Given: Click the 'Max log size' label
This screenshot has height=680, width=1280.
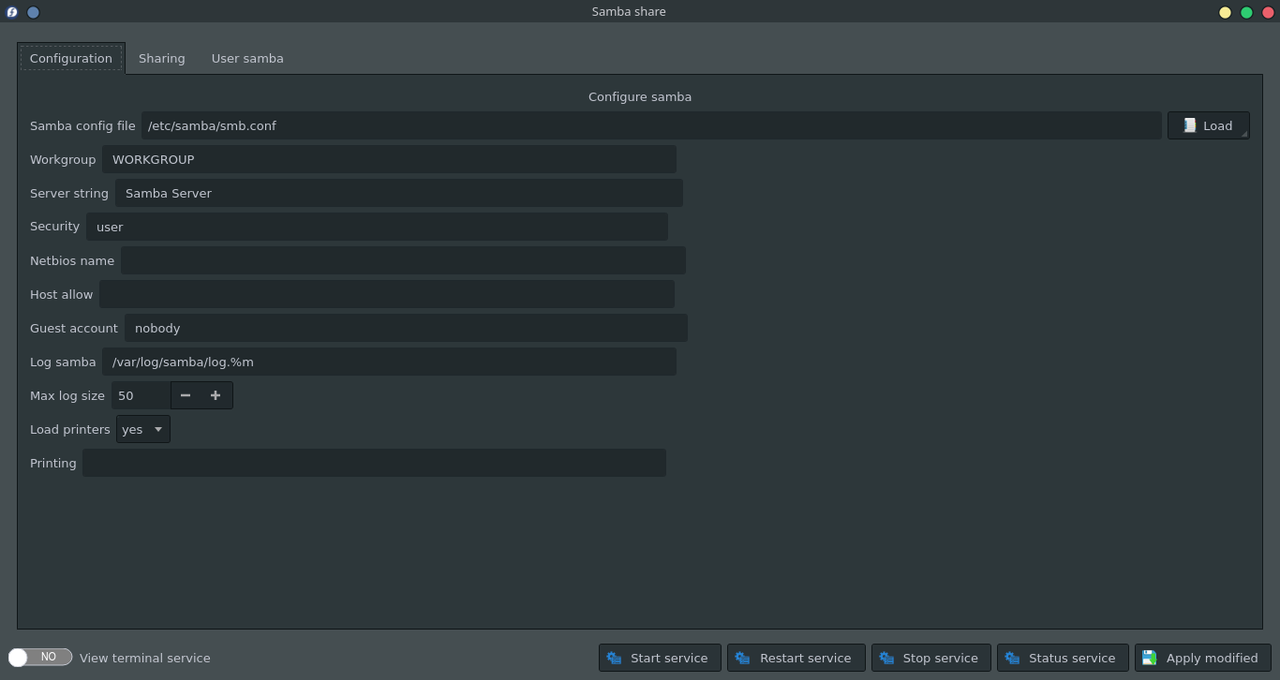Looking at the screenshot, I should [67, 396].
